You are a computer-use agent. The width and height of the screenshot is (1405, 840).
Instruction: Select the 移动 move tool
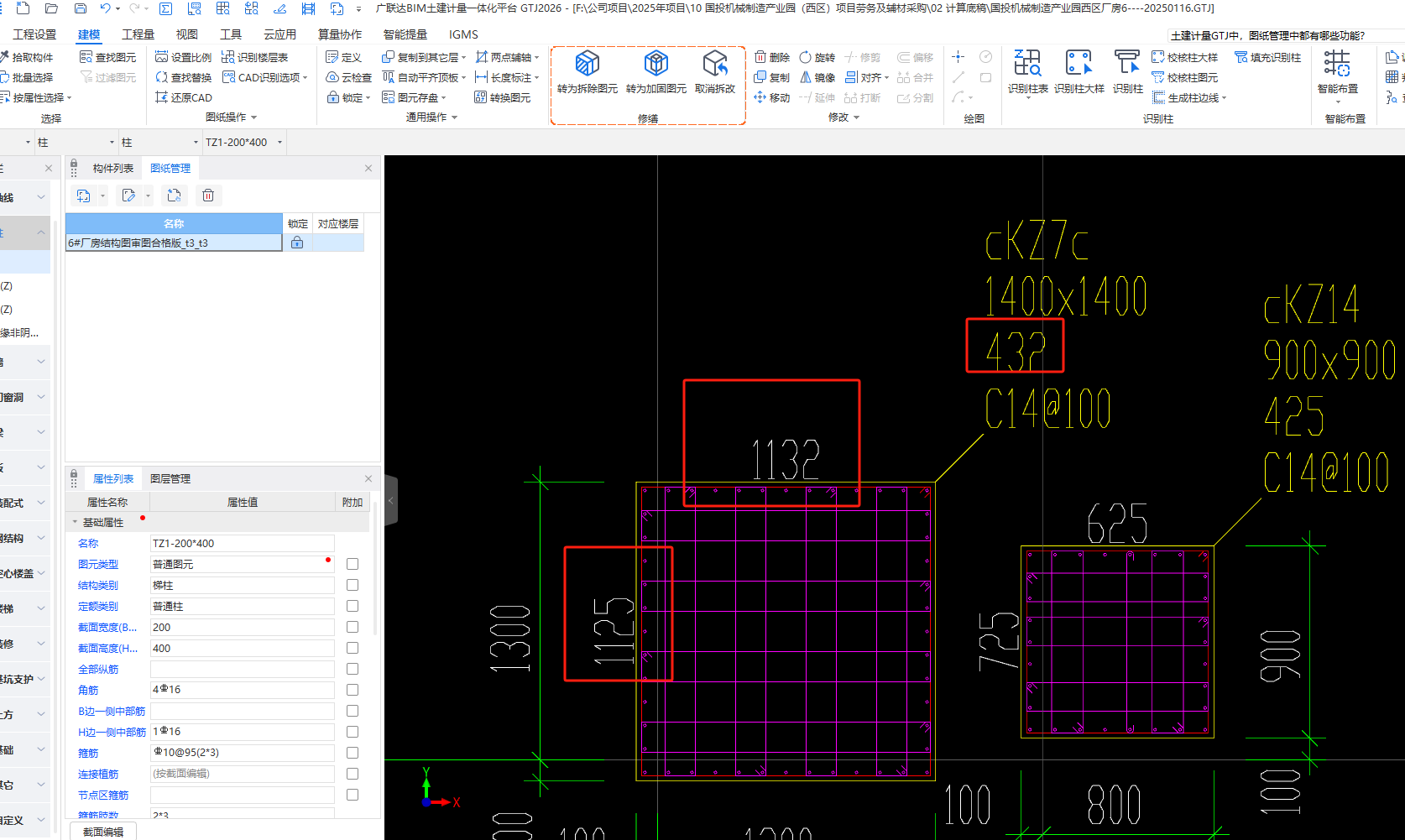772,97
